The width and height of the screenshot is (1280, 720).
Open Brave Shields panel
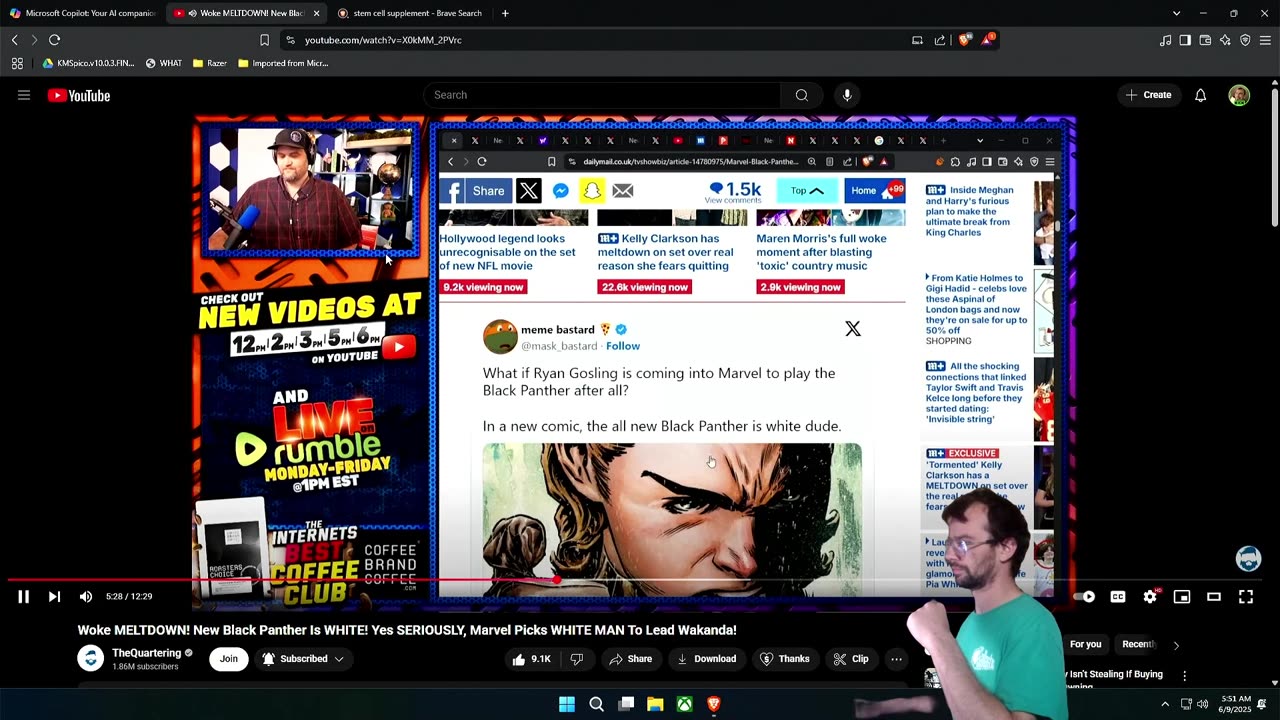tap(964, 40)
